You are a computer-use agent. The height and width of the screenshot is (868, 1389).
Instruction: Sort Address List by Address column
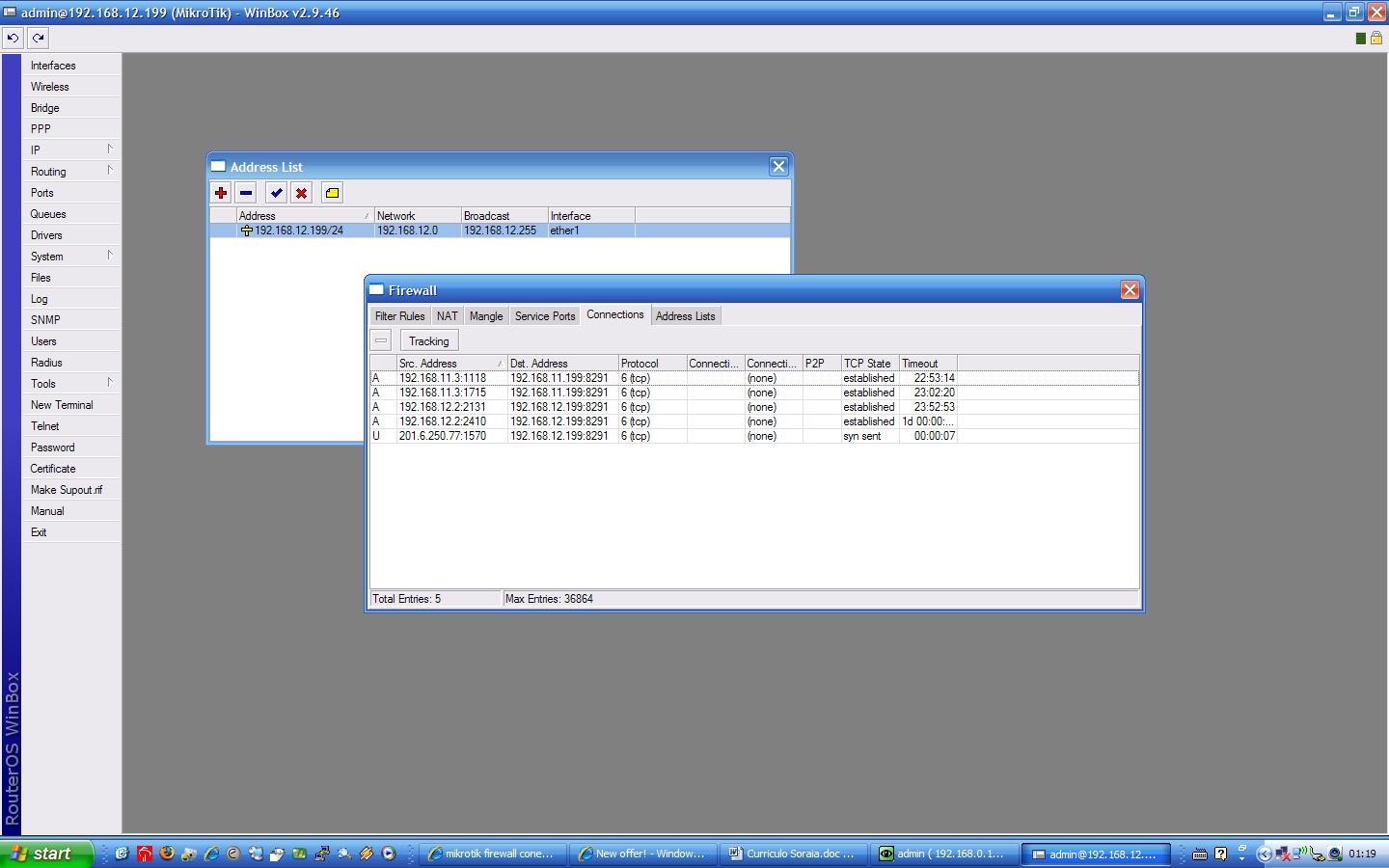tap(305, 215)
